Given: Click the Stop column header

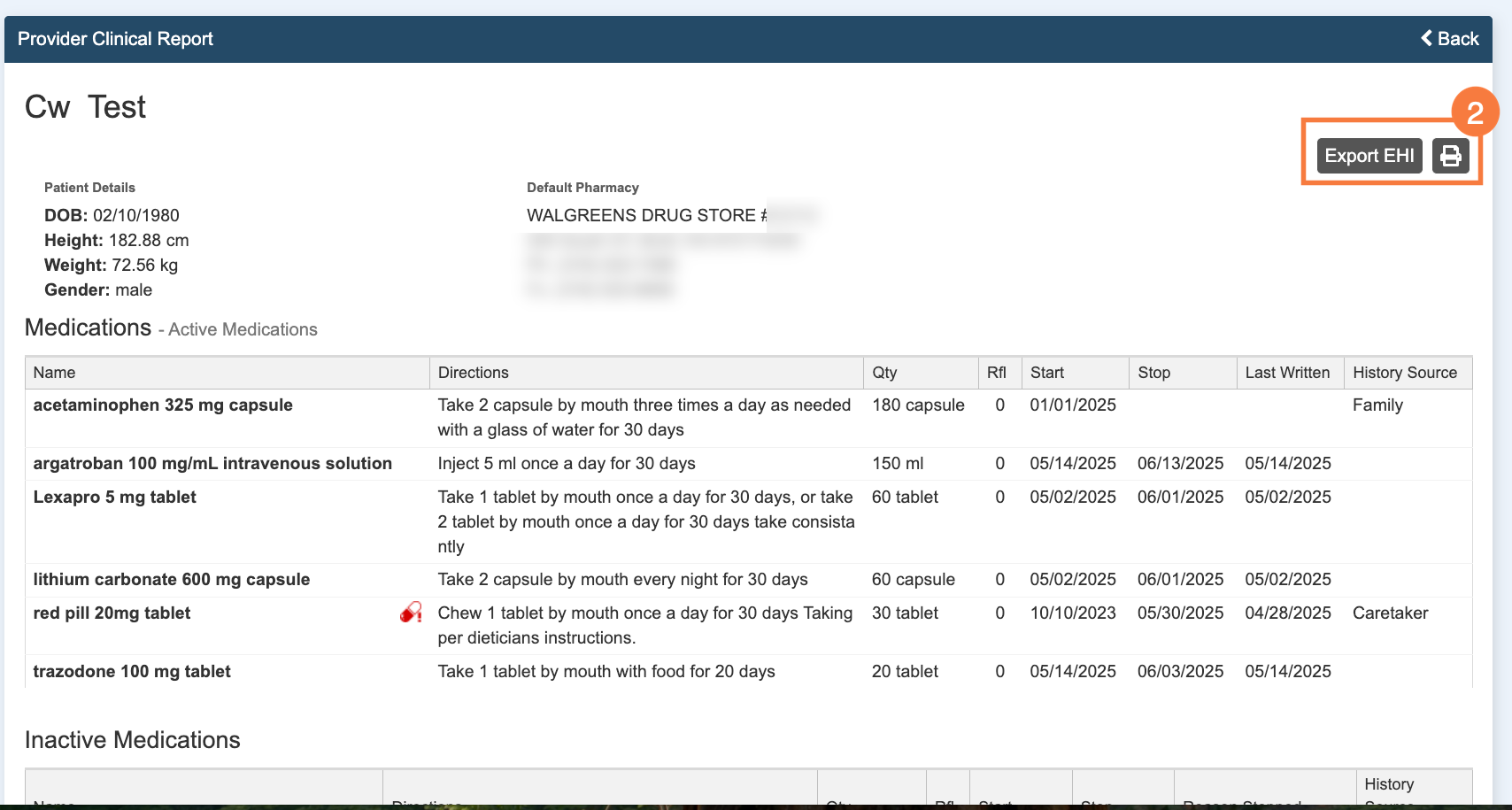Looking at the screenshot, I should point(1153,373).
